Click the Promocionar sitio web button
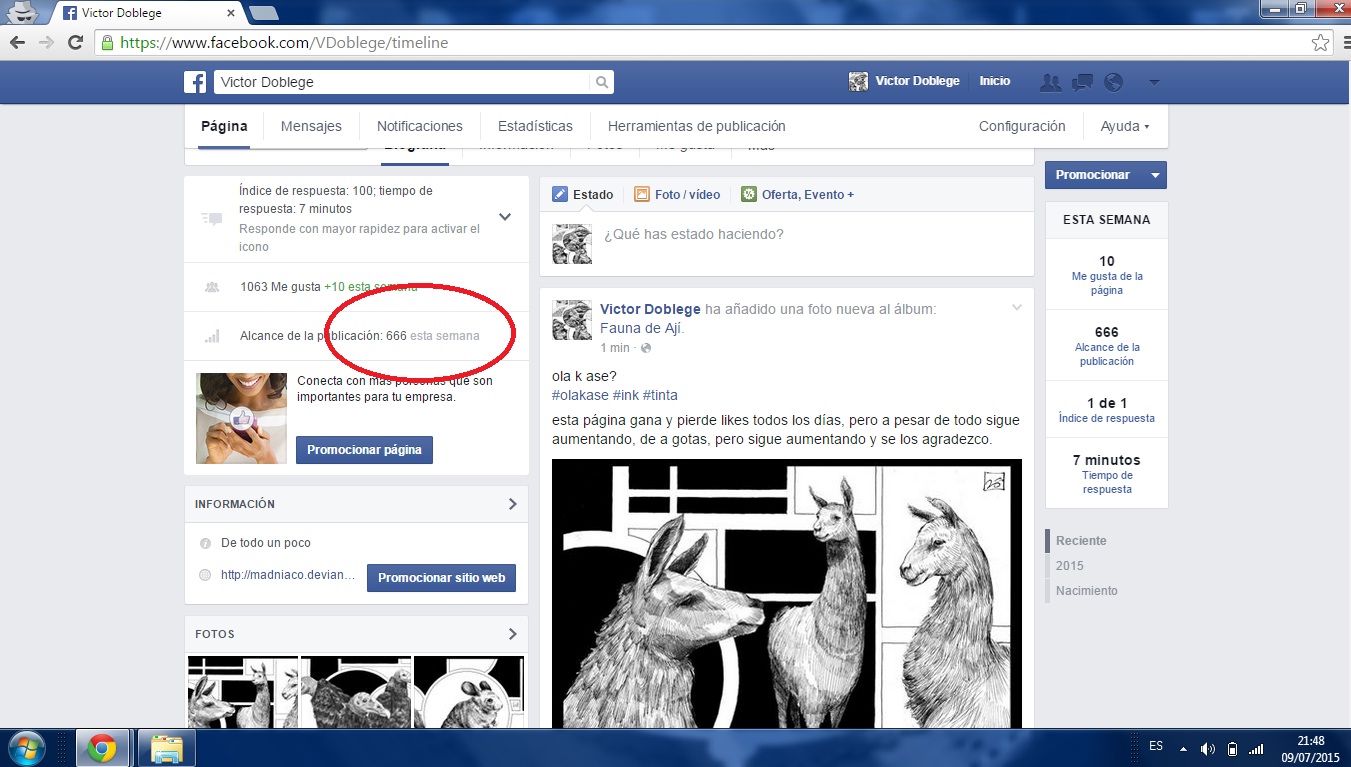1351x767 pixels. coord(441,577)
